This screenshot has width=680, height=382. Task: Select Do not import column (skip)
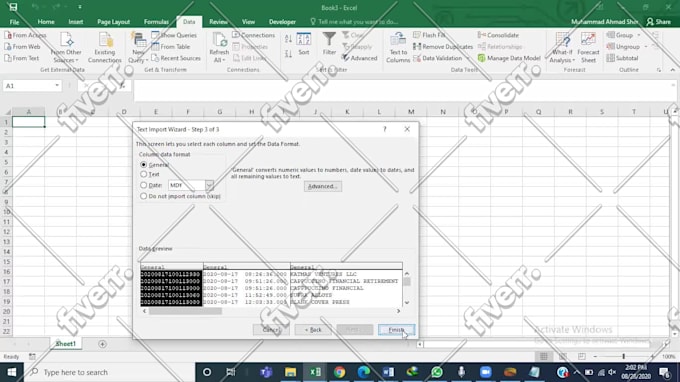tap(144, 196)
